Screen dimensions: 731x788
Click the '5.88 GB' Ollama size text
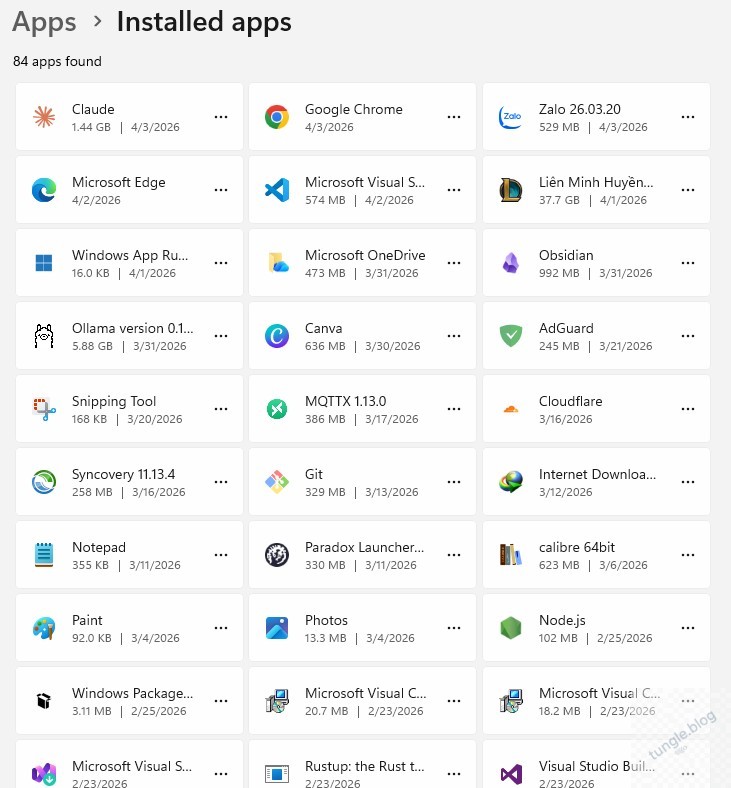92,346
